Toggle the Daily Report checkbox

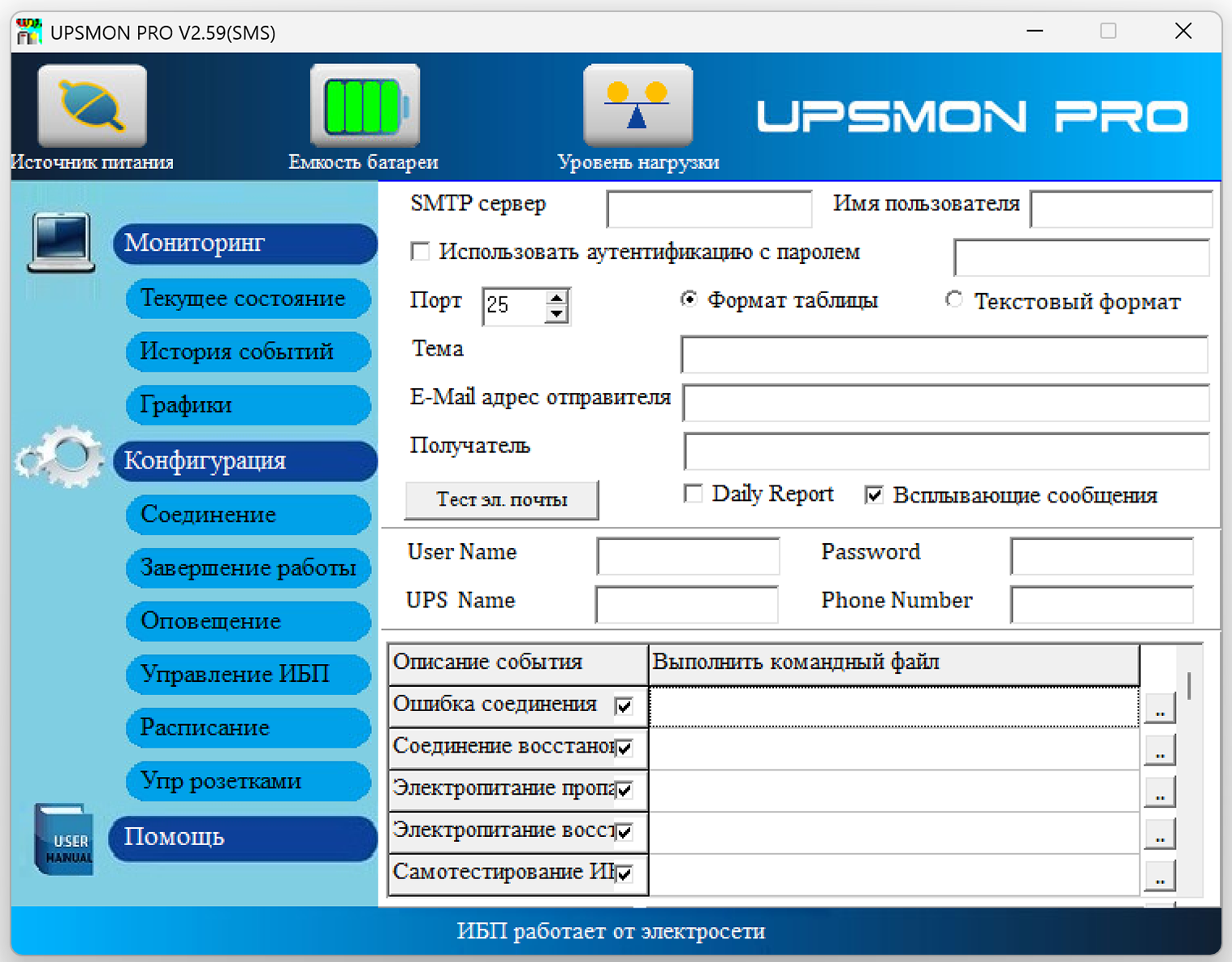[x=693, y=494]
